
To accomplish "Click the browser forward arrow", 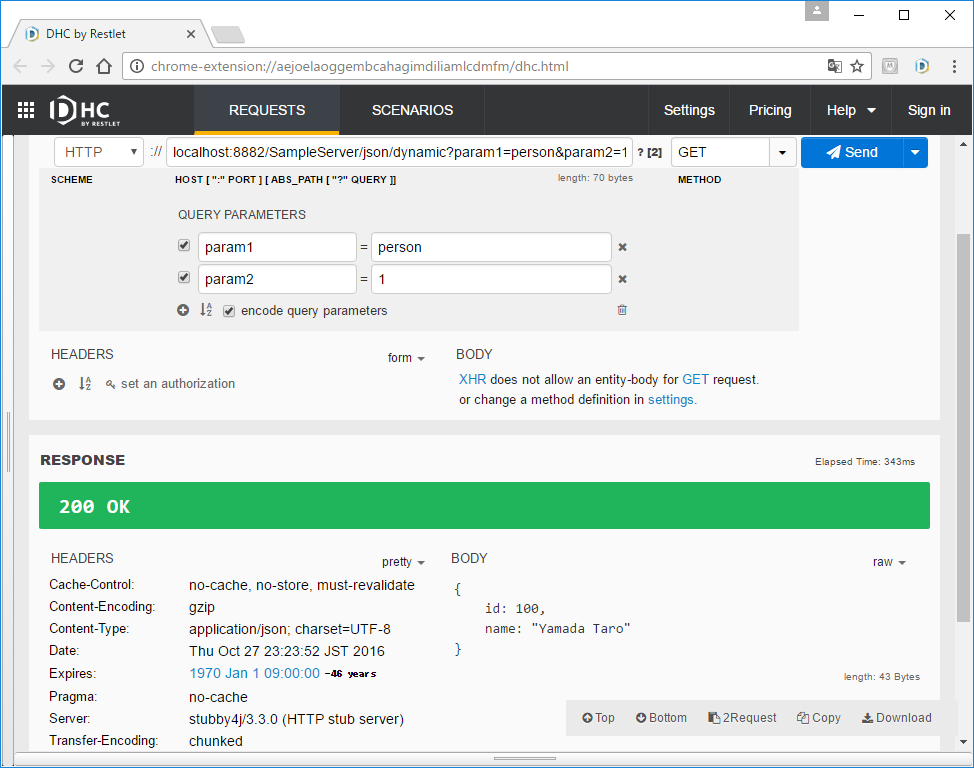I will click(x=48, y=66).
